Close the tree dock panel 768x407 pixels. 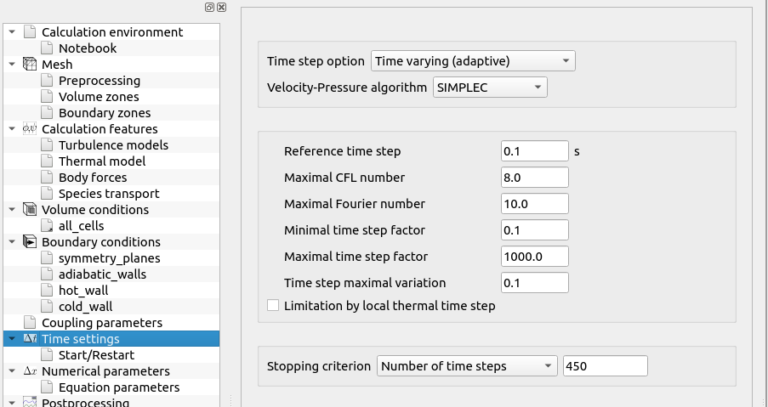(x=221, y=7)
